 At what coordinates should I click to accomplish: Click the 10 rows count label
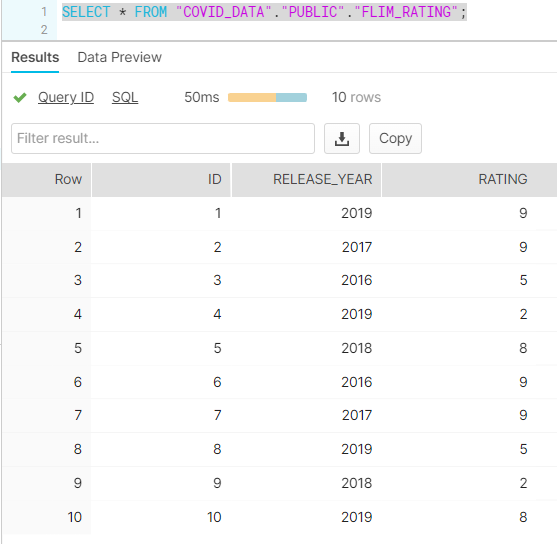click(356, 97)
